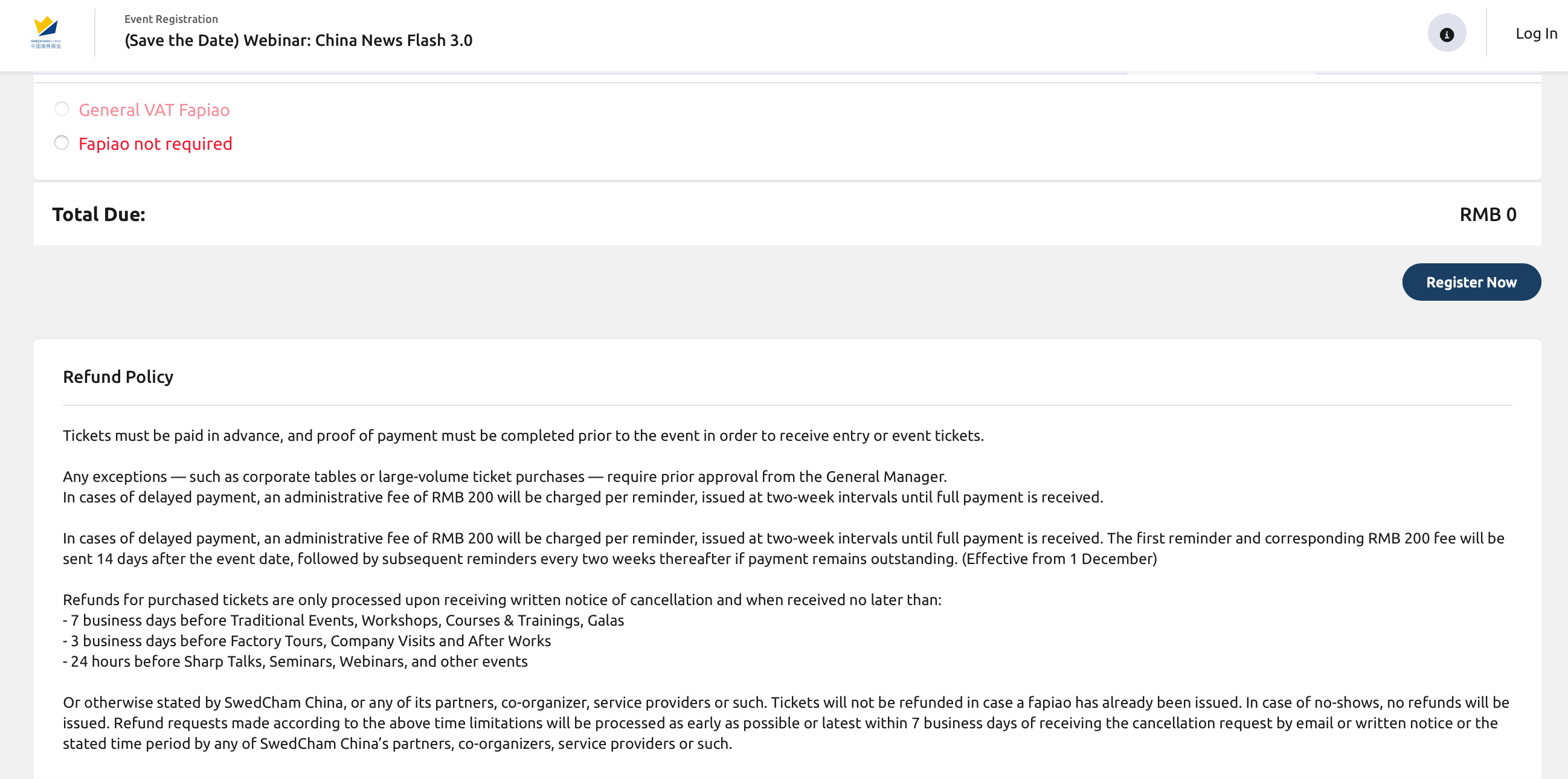Viewport: 1568px width, 779px height.
Task: Select the General VAT Fapiao radio button
Action: [62, 109]
